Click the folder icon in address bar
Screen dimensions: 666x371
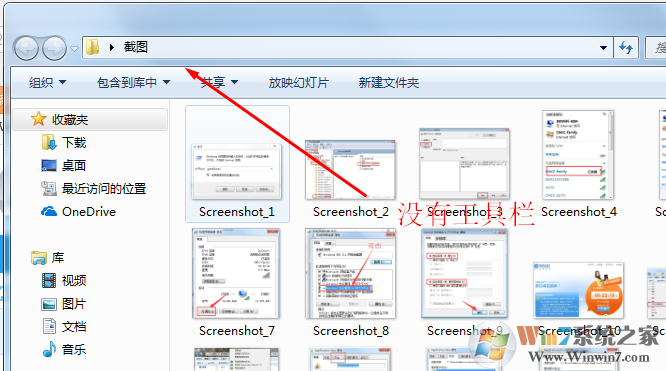click(92, 47)
